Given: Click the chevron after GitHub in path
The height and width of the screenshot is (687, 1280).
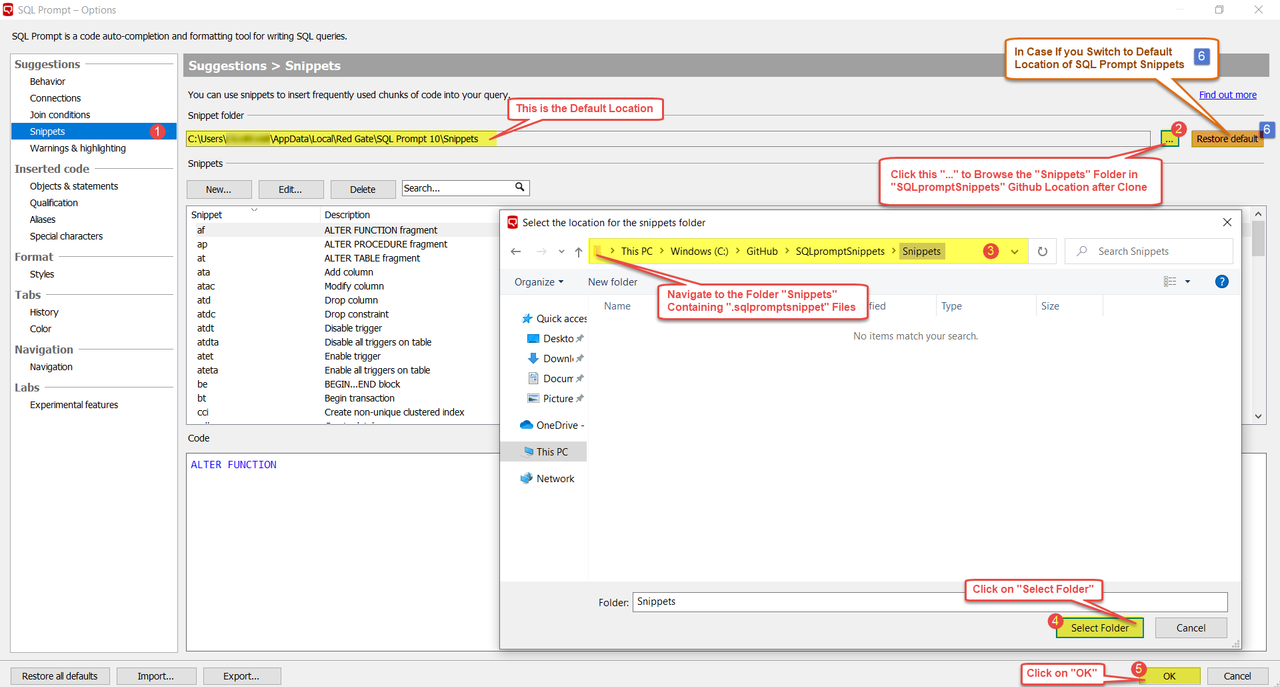Looking at the screenshot, I should click(787, 252).
